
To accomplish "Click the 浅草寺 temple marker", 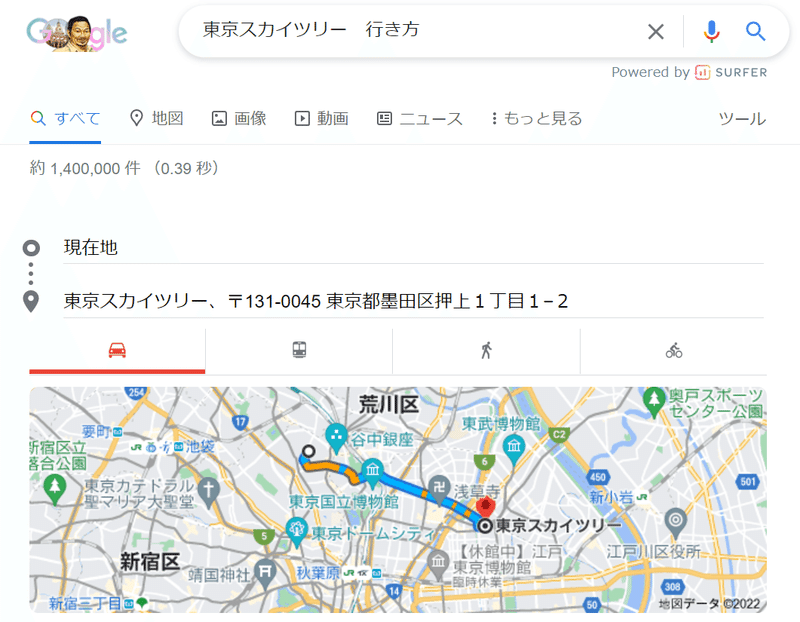I will coord(439,490).
